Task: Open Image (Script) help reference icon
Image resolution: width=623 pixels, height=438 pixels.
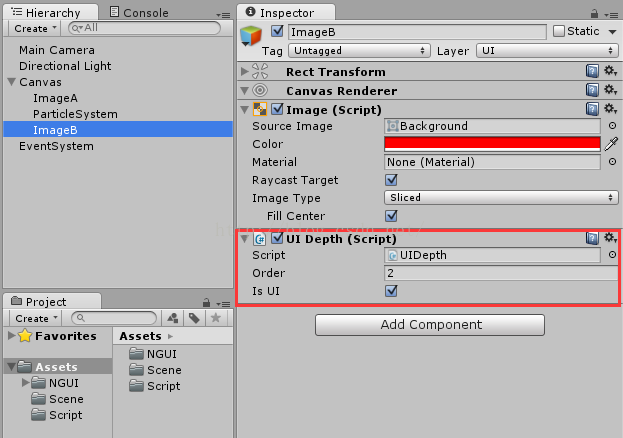Action: point(592,109)
